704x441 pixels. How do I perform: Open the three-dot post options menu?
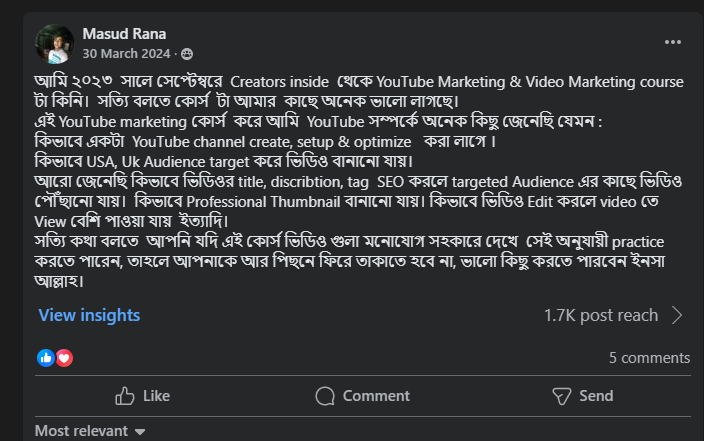[673, 42]
